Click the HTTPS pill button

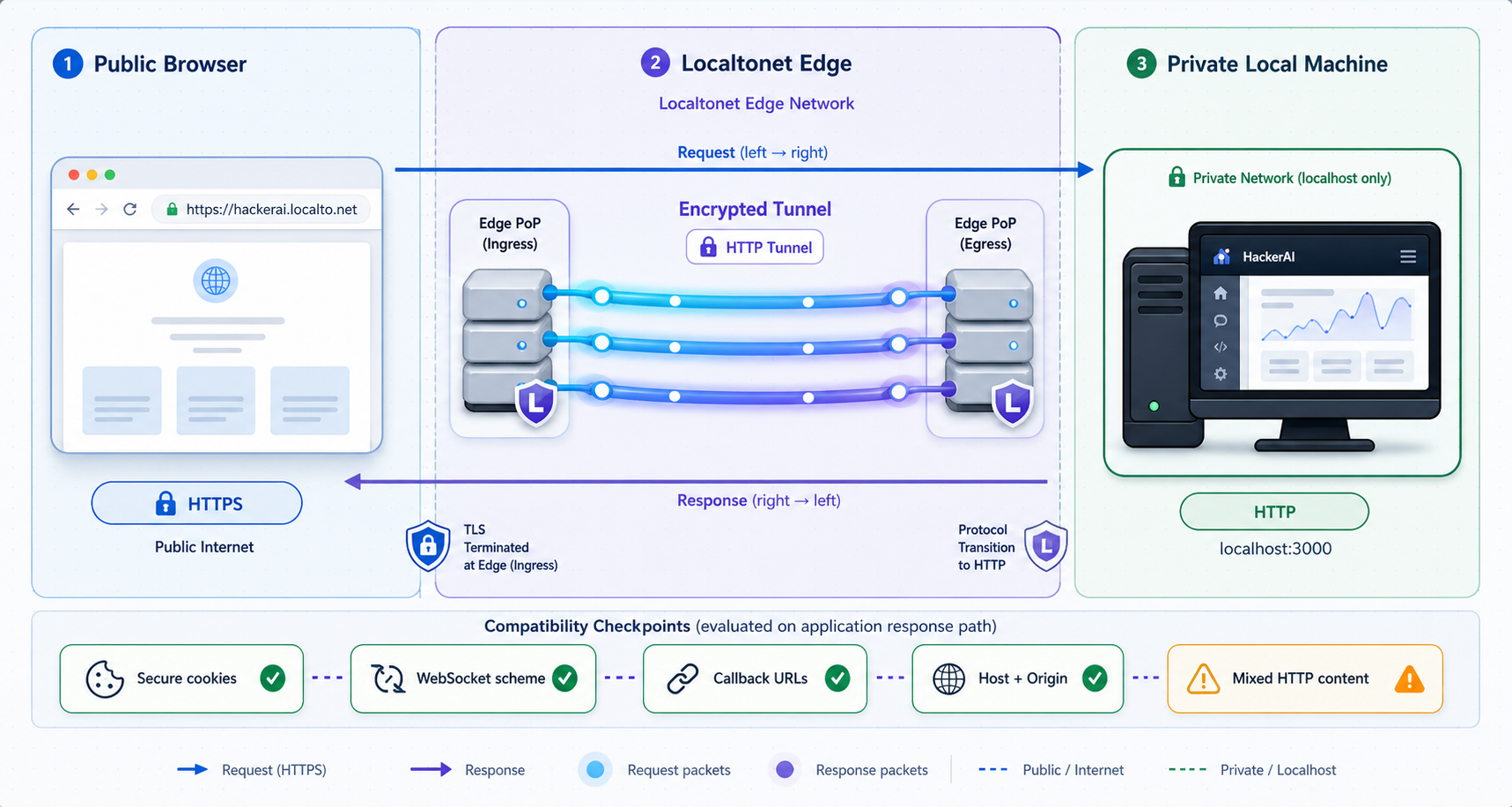(x=196, y=503)
